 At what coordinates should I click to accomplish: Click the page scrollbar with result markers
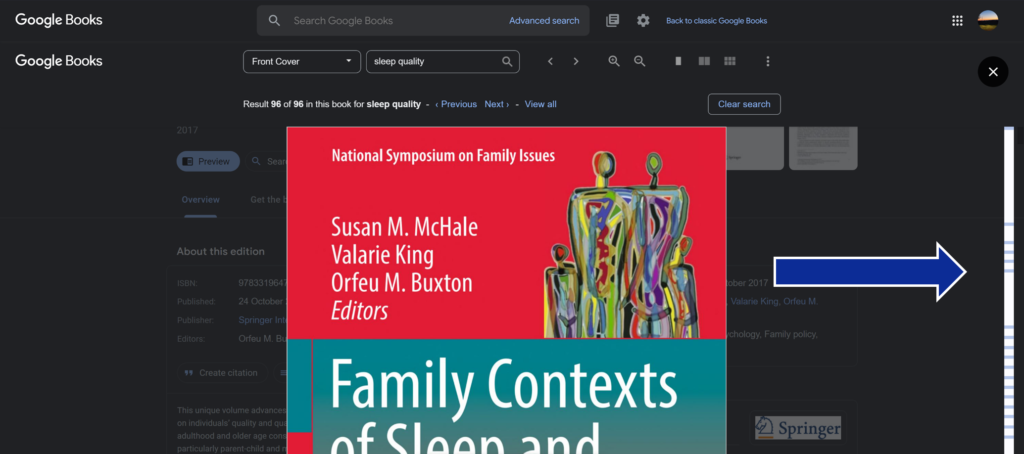[x=1009, y=291]
